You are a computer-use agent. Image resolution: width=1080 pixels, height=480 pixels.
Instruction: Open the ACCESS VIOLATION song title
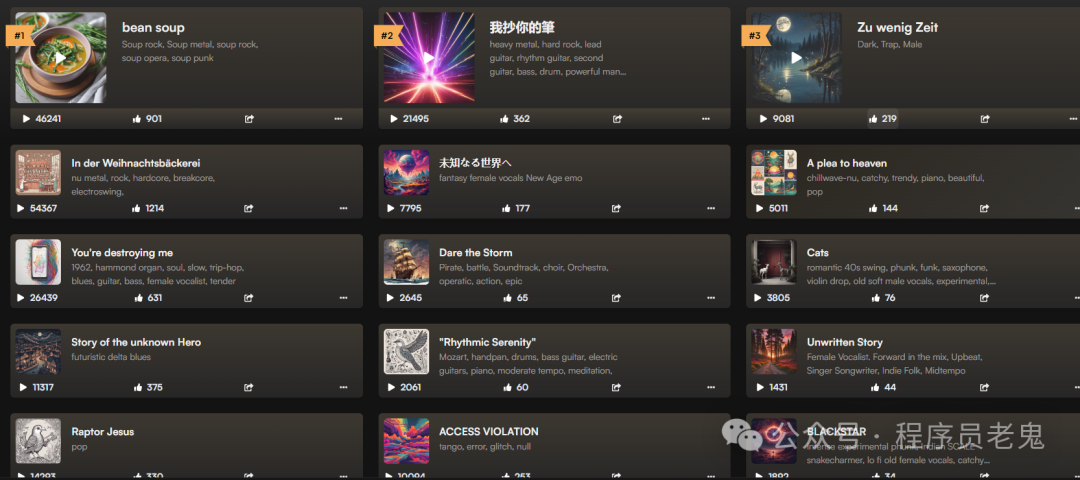[x=489, y=432]
